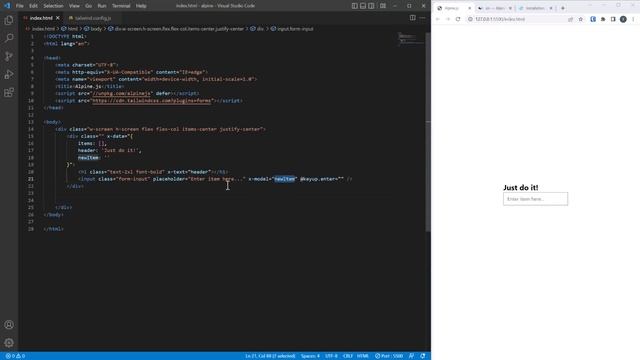
Task: Open editor More Actions ellipsis
Action: click(x=422, y=18)
